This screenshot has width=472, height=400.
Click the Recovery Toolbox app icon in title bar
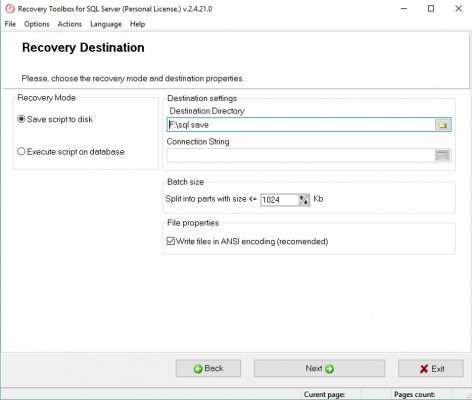10,9
